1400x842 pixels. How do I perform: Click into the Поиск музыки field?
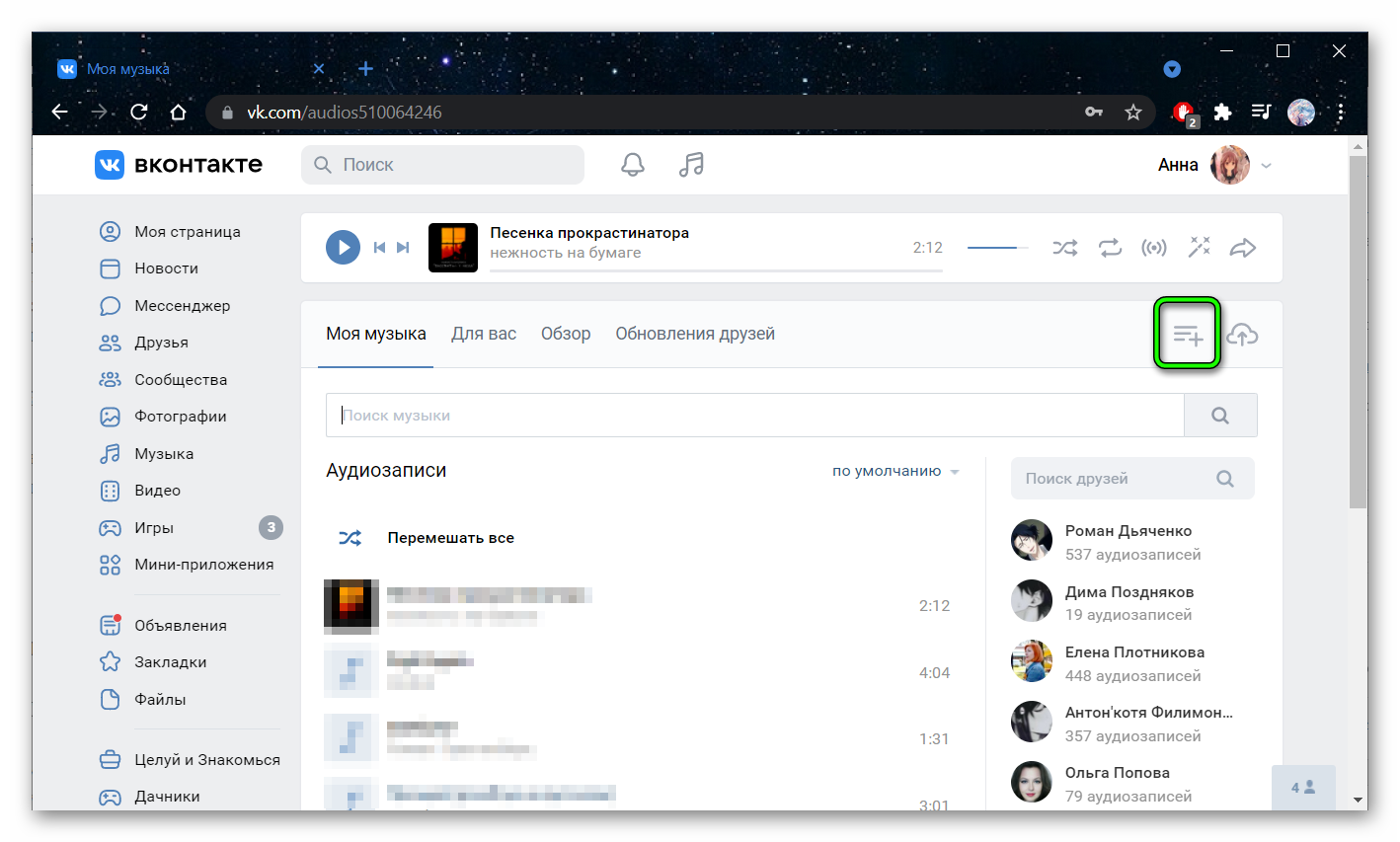pyautogui.click(x=755, y=416)
